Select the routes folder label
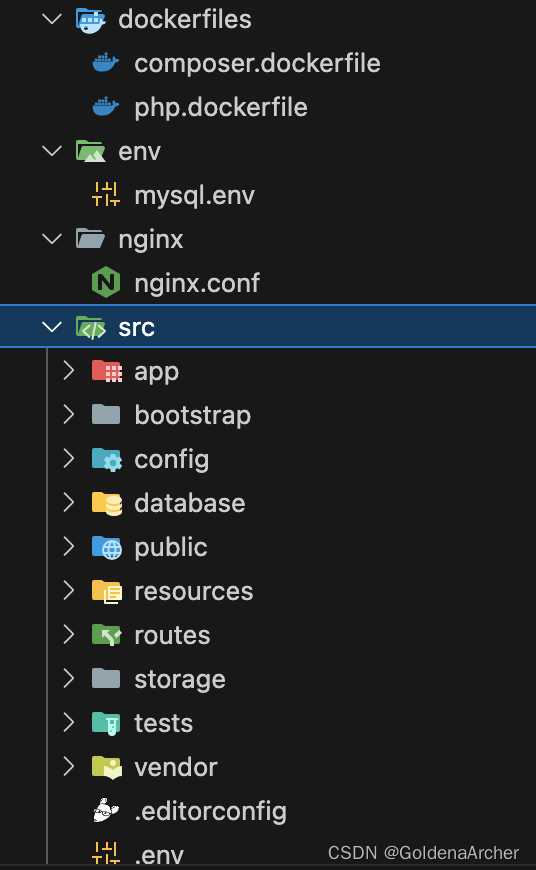Screen dimensions: 536x870 tap(172, 635)
